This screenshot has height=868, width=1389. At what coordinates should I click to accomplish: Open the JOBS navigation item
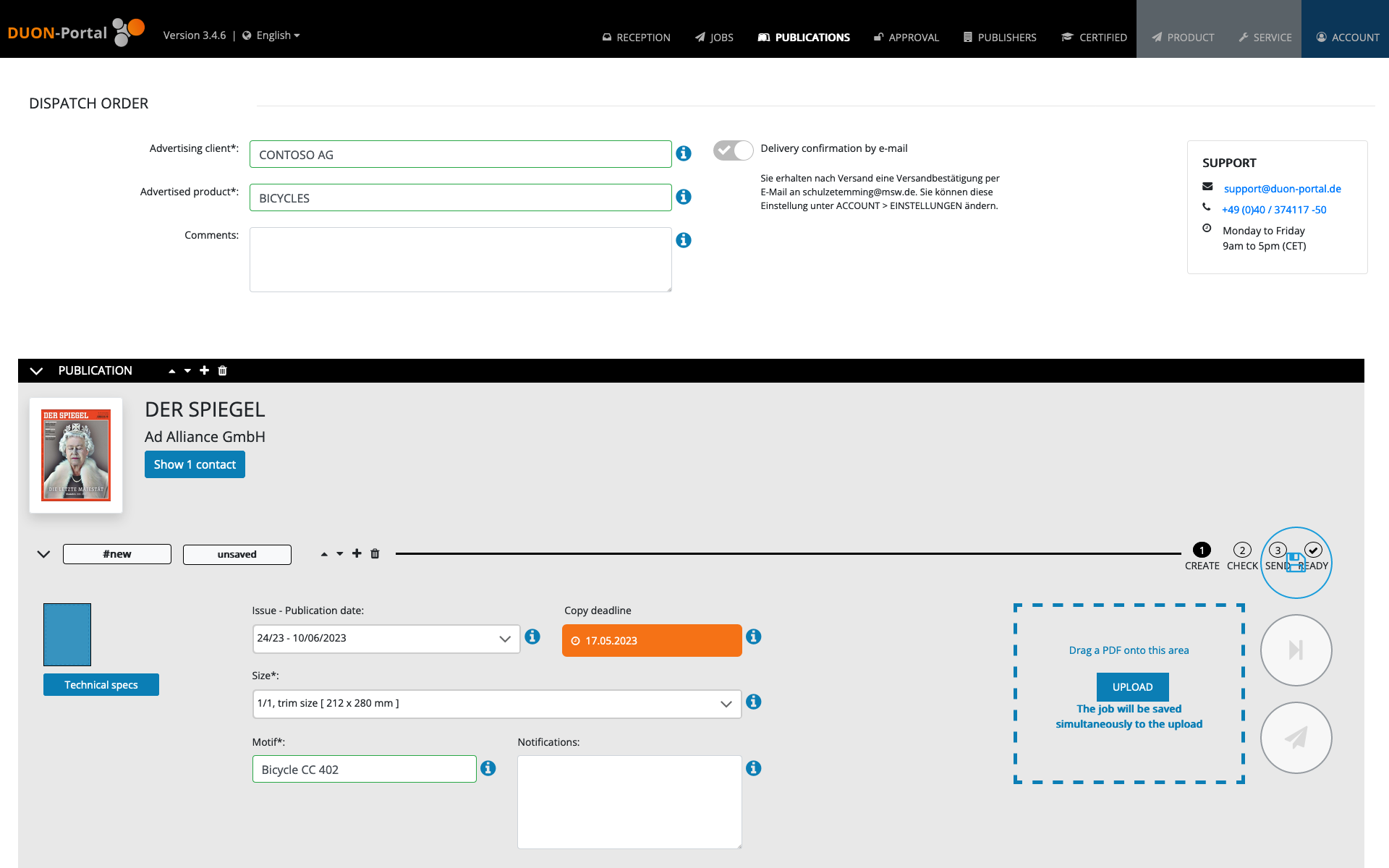click(715, 37)
